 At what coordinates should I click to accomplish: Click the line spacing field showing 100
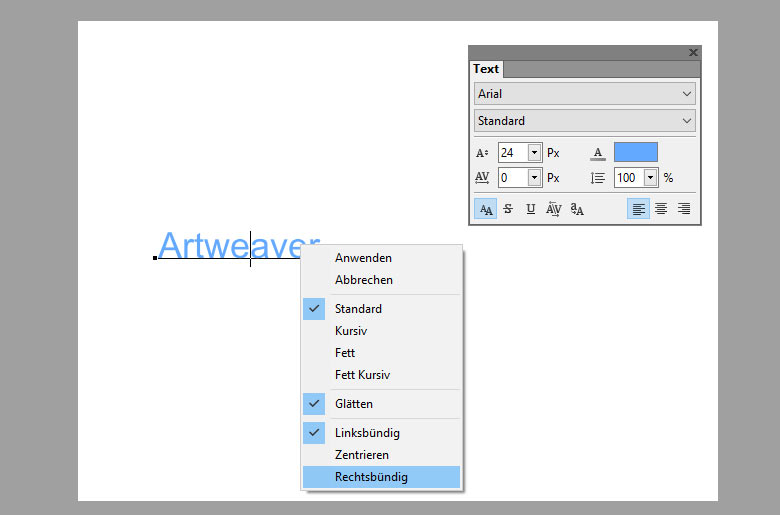point(629,178)
